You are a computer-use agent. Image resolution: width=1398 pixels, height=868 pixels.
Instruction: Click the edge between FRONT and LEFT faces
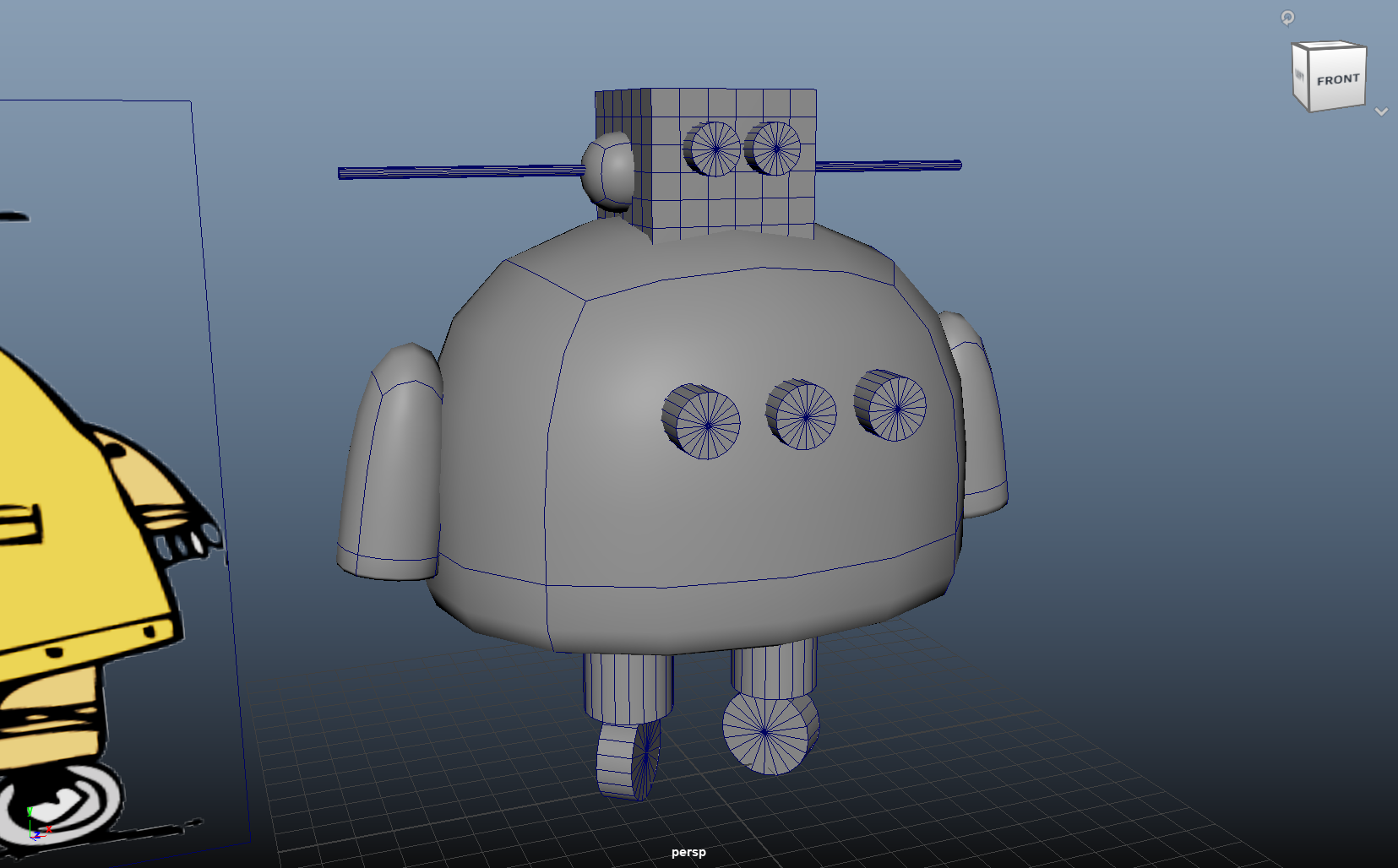coord(1310,80)
